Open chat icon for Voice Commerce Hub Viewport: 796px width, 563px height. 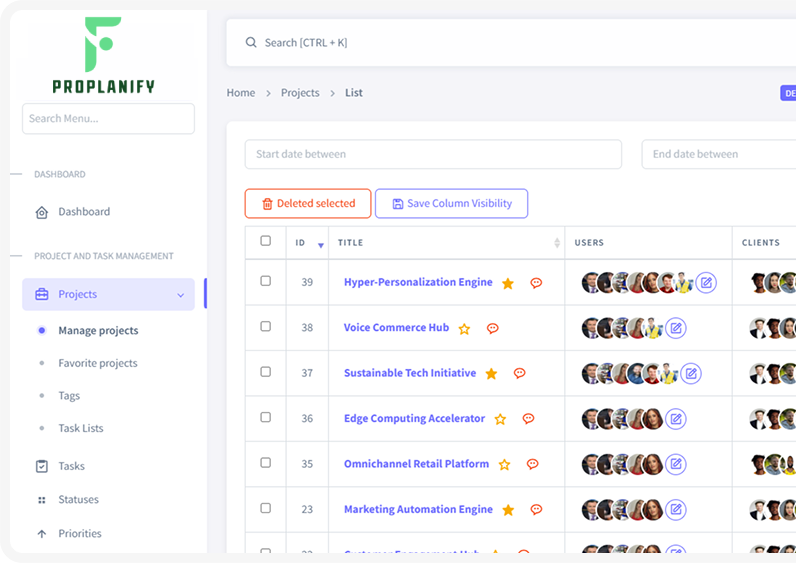pos(492,328)
